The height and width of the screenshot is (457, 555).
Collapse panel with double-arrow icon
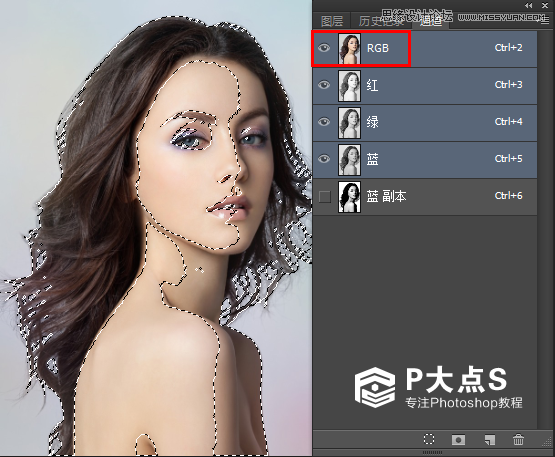pos(528,5)
